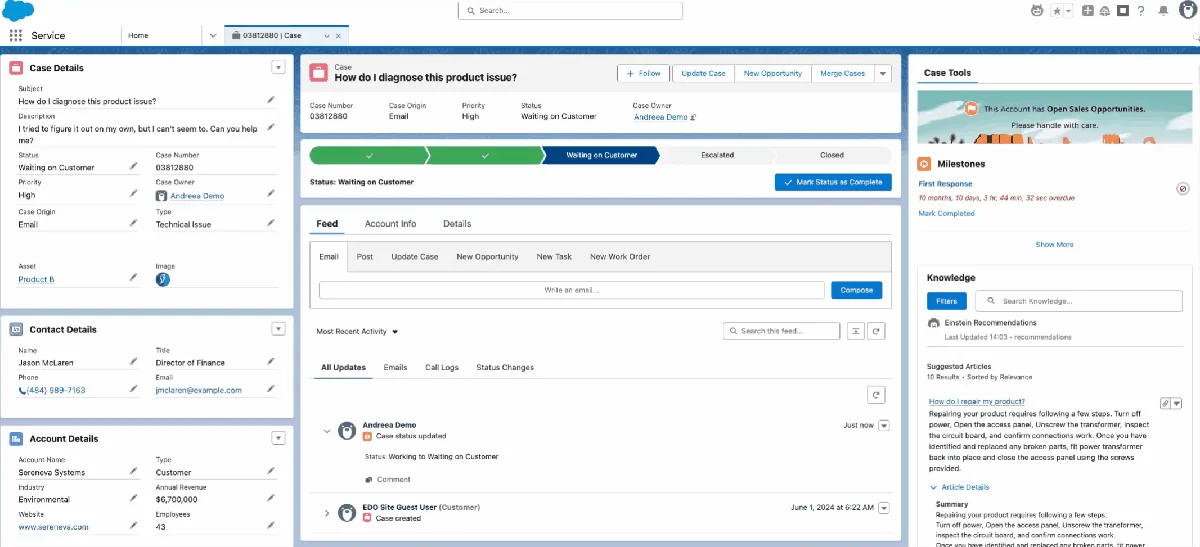Expand the EDO Site Guest User feed item
1200x547 pixels.
[x=327, y=513]
